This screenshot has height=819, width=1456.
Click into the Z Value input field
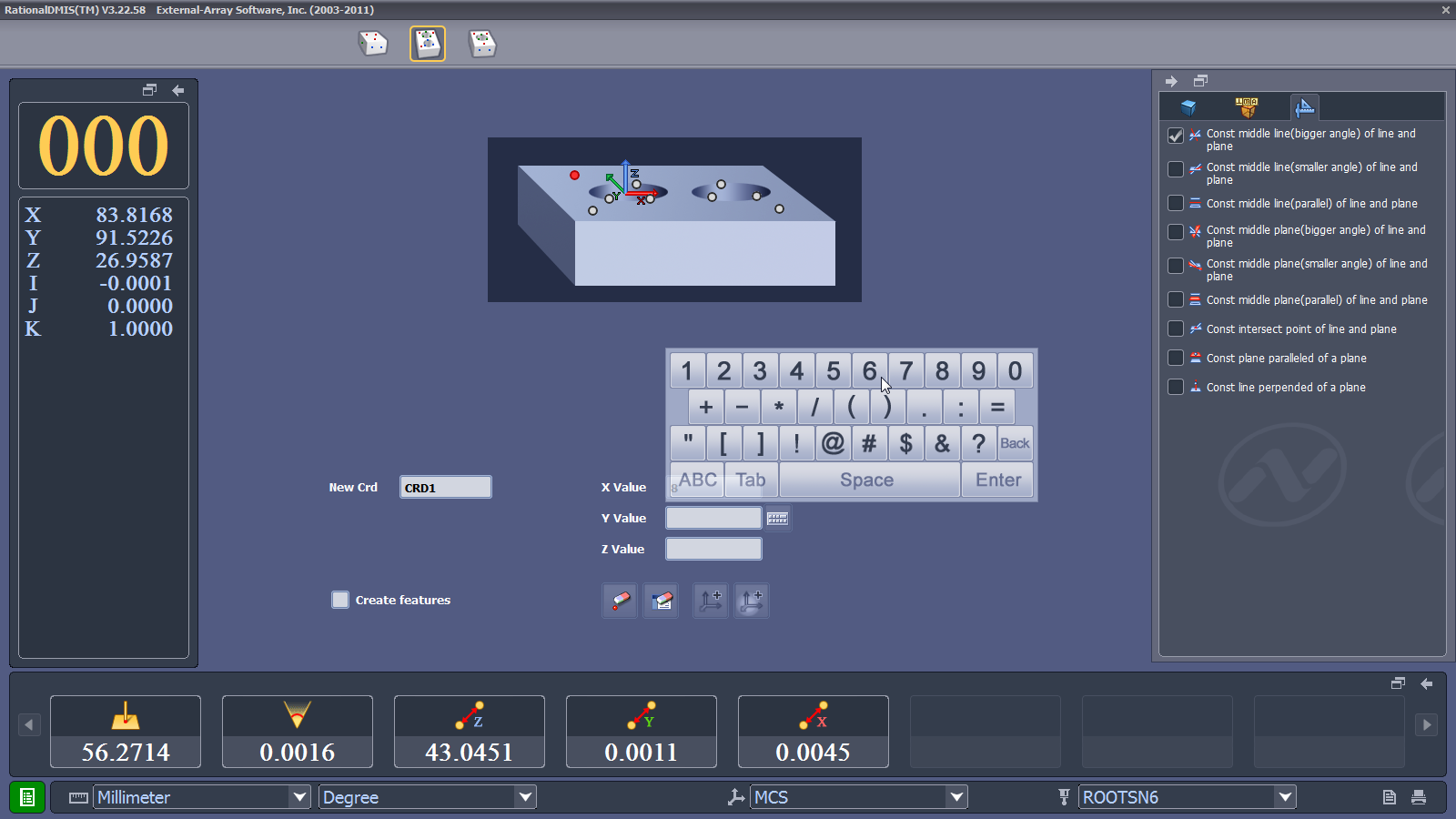click(x=713, y=549)
